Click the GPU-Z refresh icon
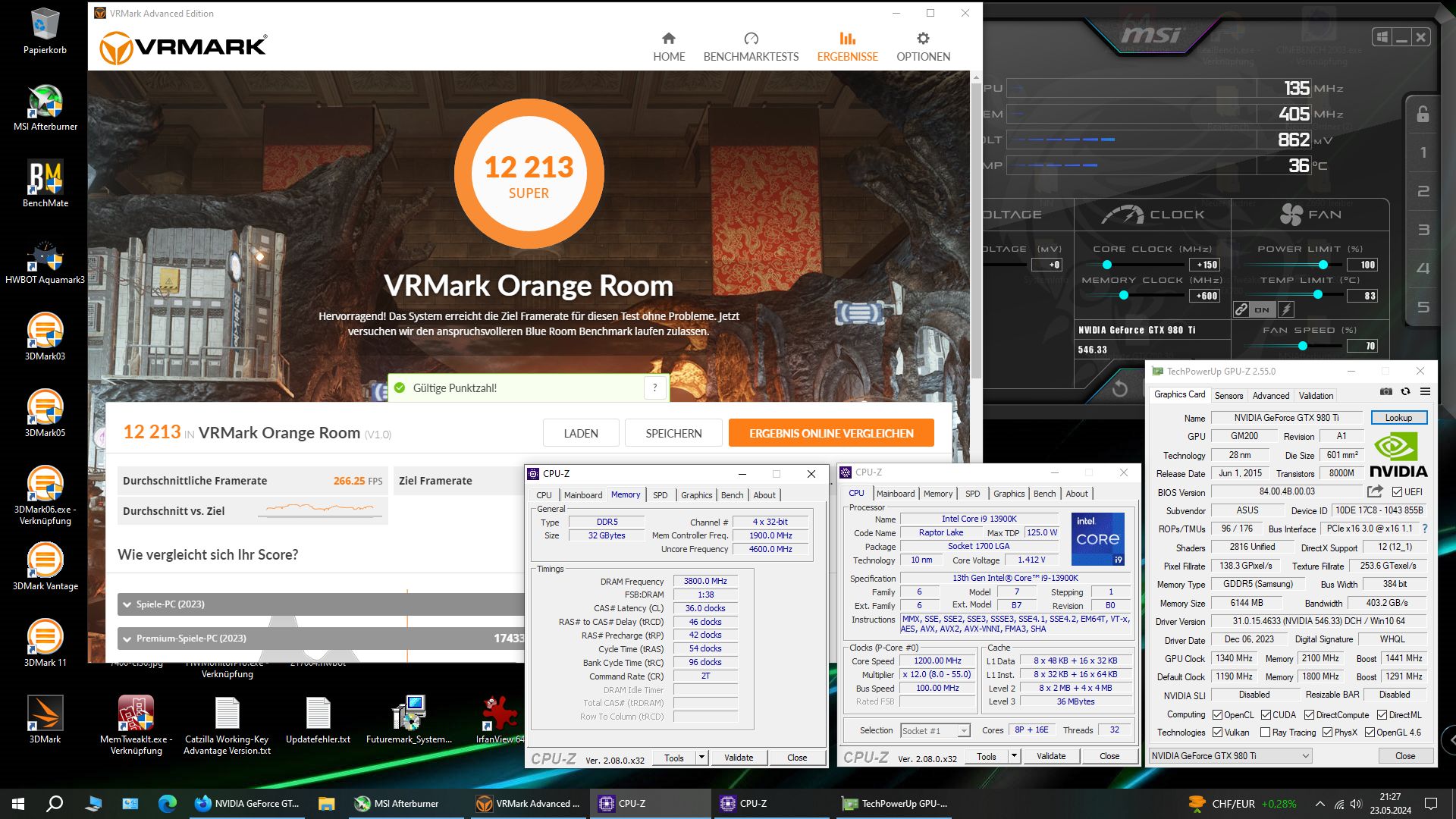This screenshot has height=819, width=1456. pos(1405,391)
